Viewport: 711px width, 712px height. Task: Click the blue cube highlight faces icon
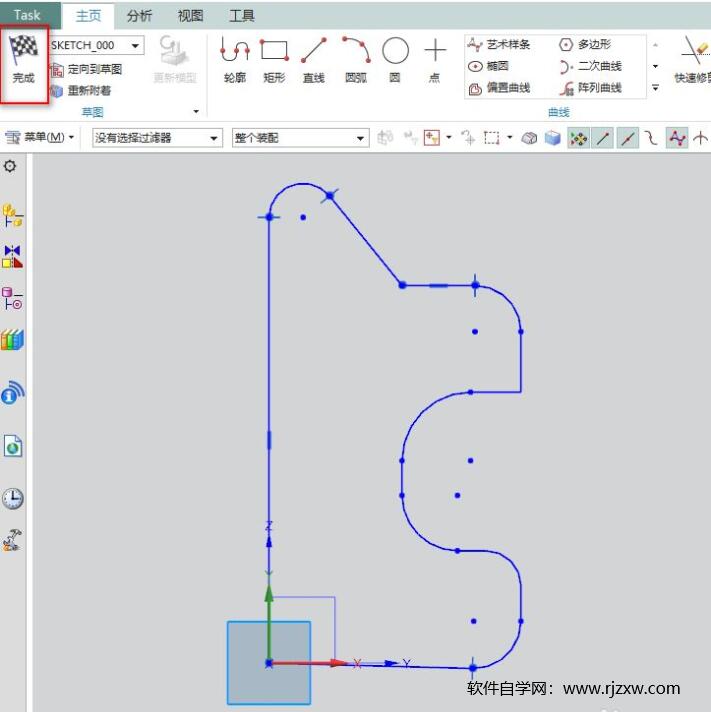pos(553,138)
